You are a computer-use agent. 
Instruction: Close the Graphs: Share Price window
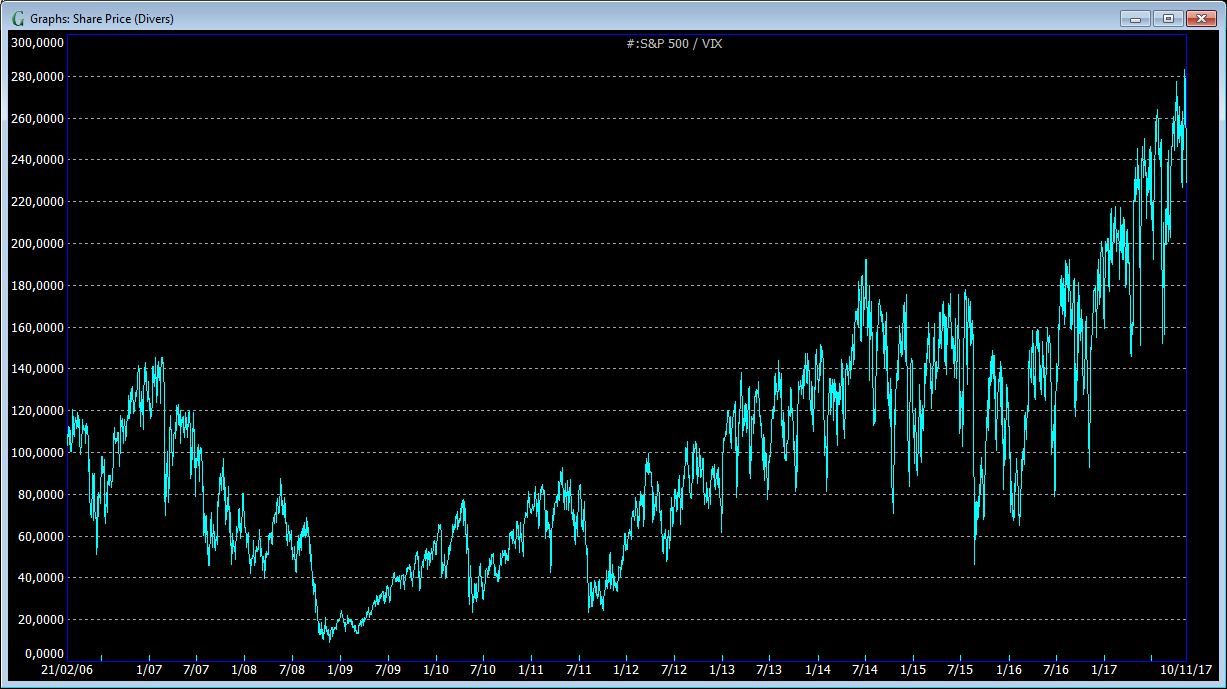click(1200, 18)
